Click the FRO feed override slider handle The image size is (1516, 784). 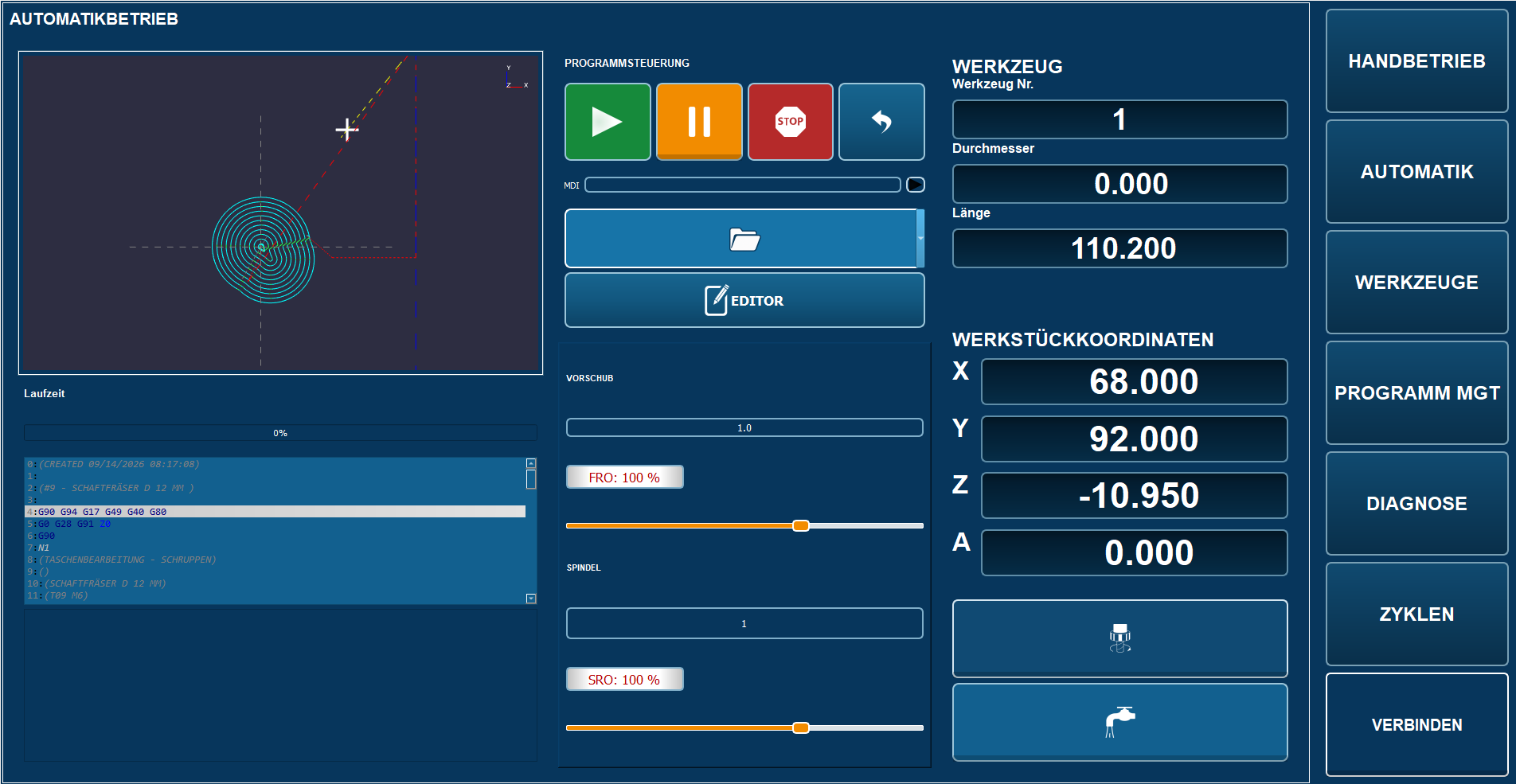point(801,525)
